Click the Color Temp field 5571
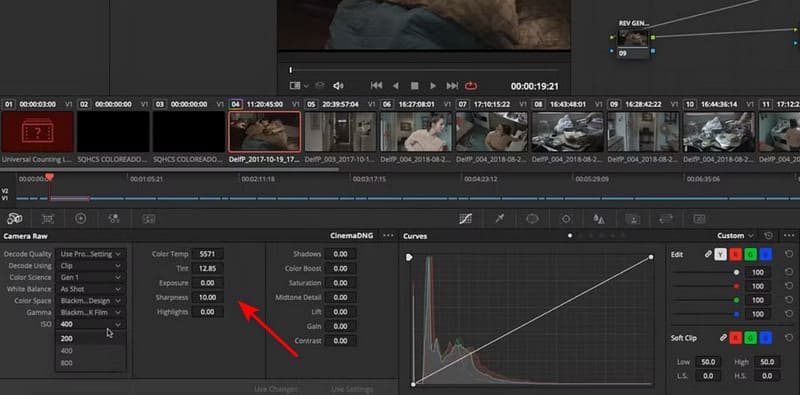800x395 pixels. click(x=208, y=254)
